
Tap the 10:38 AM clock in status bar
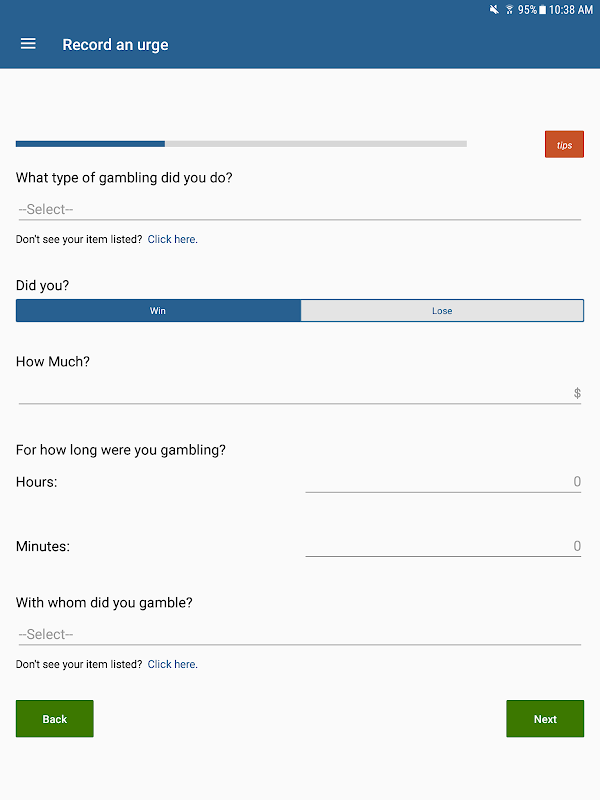click(x=571, y=10)
